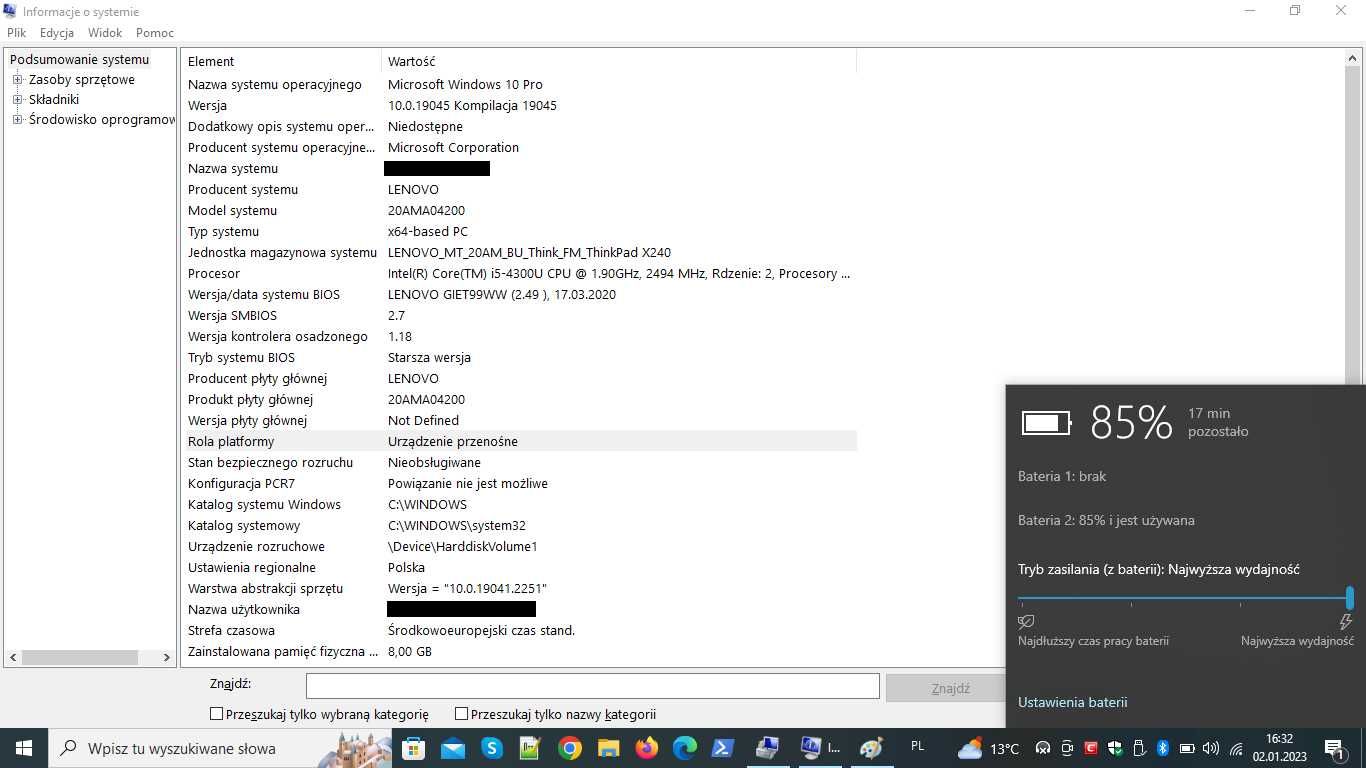Click the taskbar clock showing 16:32
The height and width of the screenshot is (768, 1366).
1279,748
